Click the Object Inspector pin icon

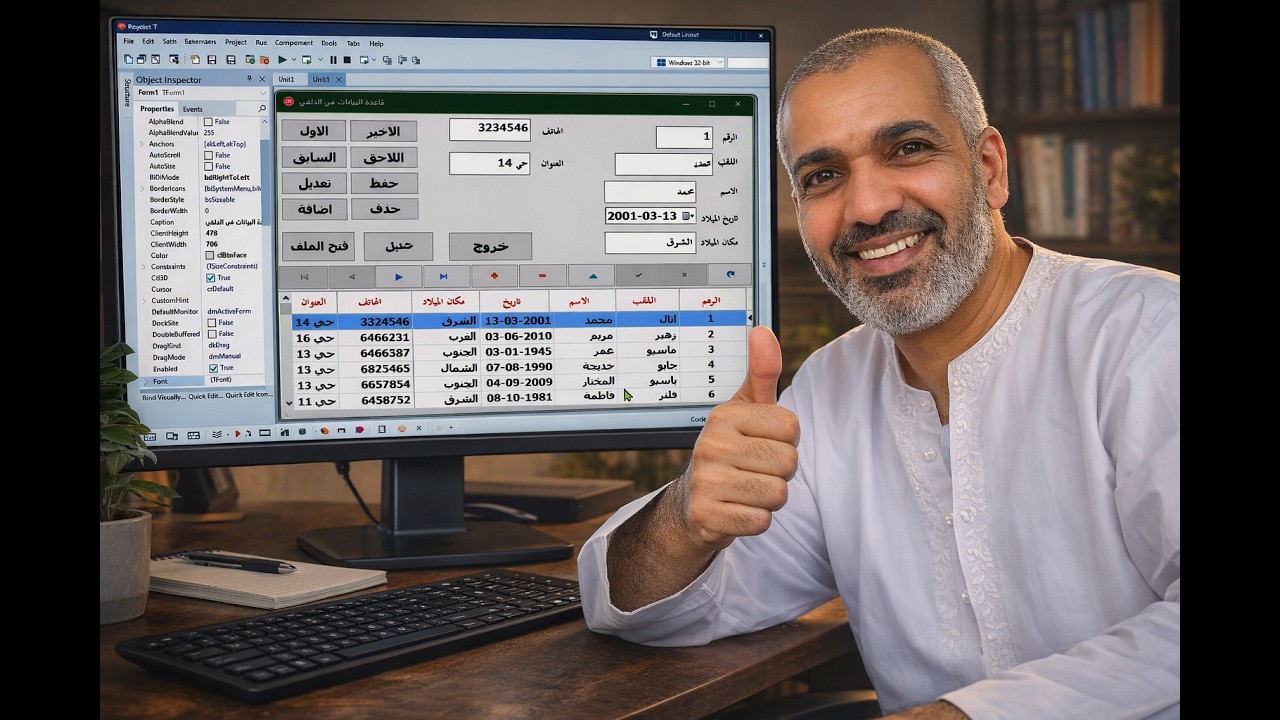point(250,79)
